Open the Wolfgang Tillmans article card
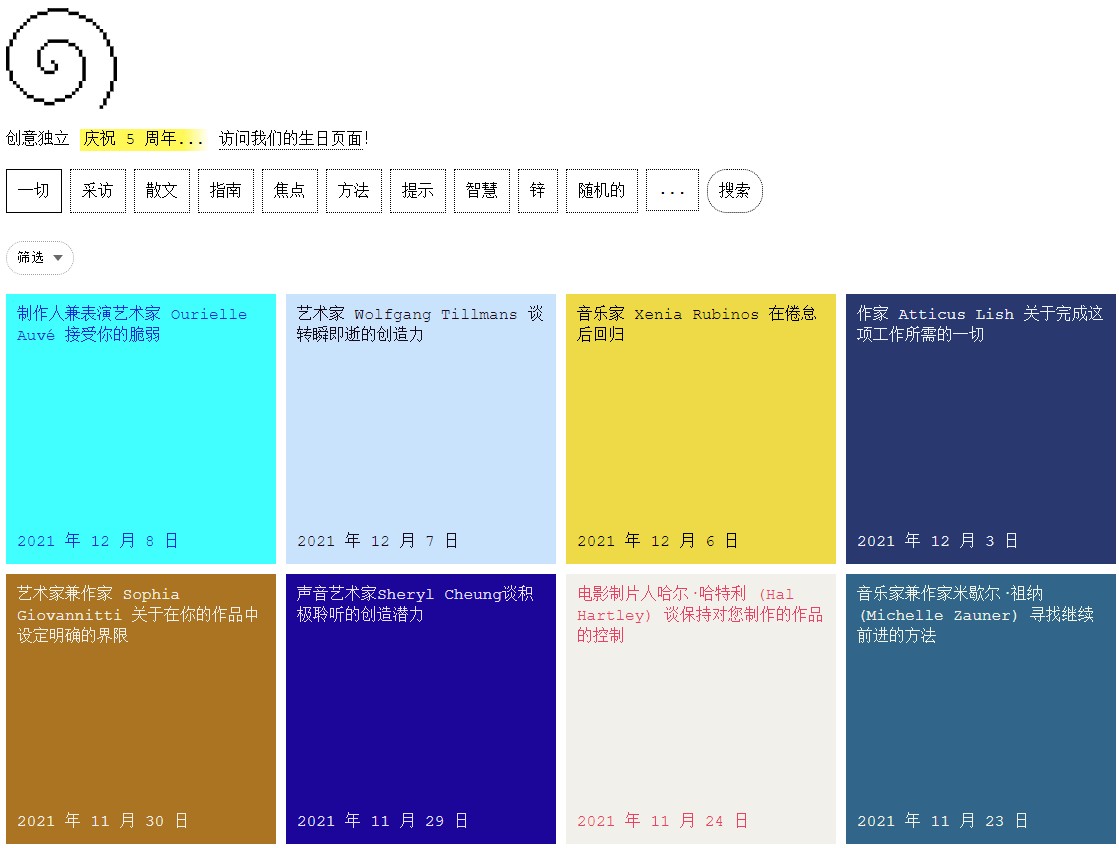 coord(420,428)
